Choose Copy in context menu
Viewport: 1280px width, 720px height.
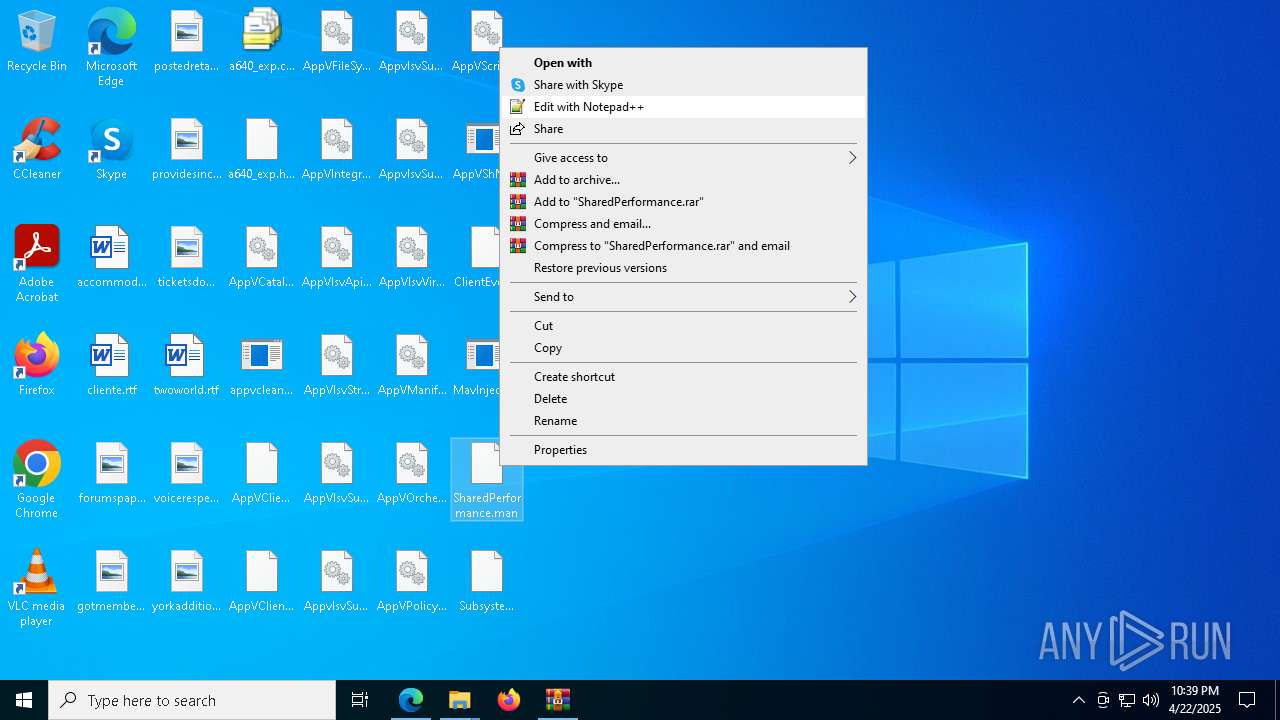(683, 348)
